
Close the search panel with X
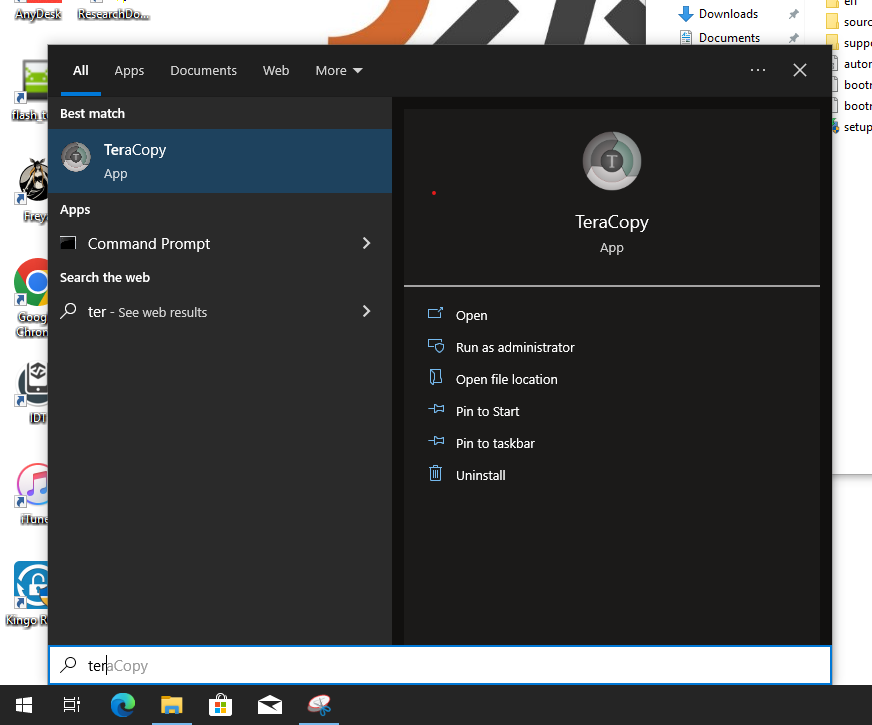coord(800,70)
